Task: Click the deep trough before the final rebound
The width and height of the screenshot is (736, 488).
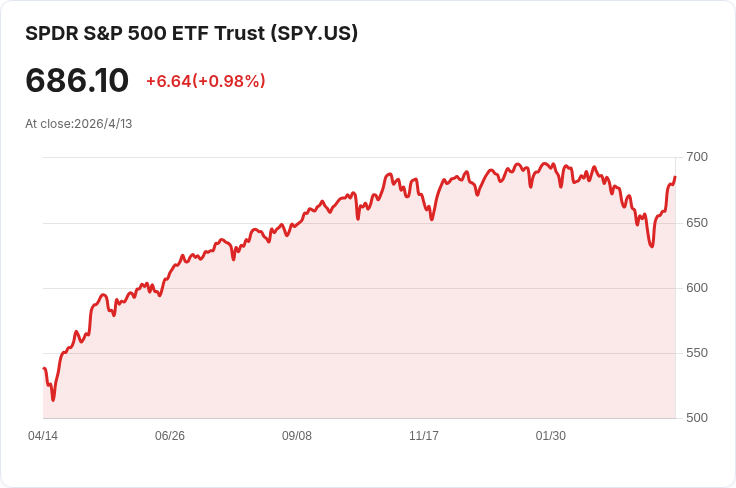Action: [652, 246]
